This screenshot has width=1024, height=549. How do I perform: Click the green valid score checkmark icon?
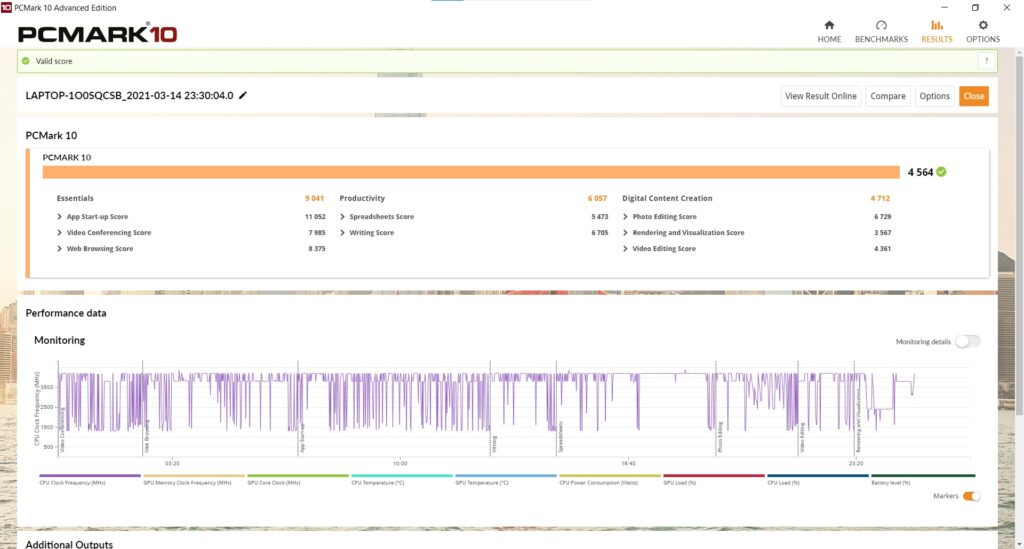tap(26, 61)
